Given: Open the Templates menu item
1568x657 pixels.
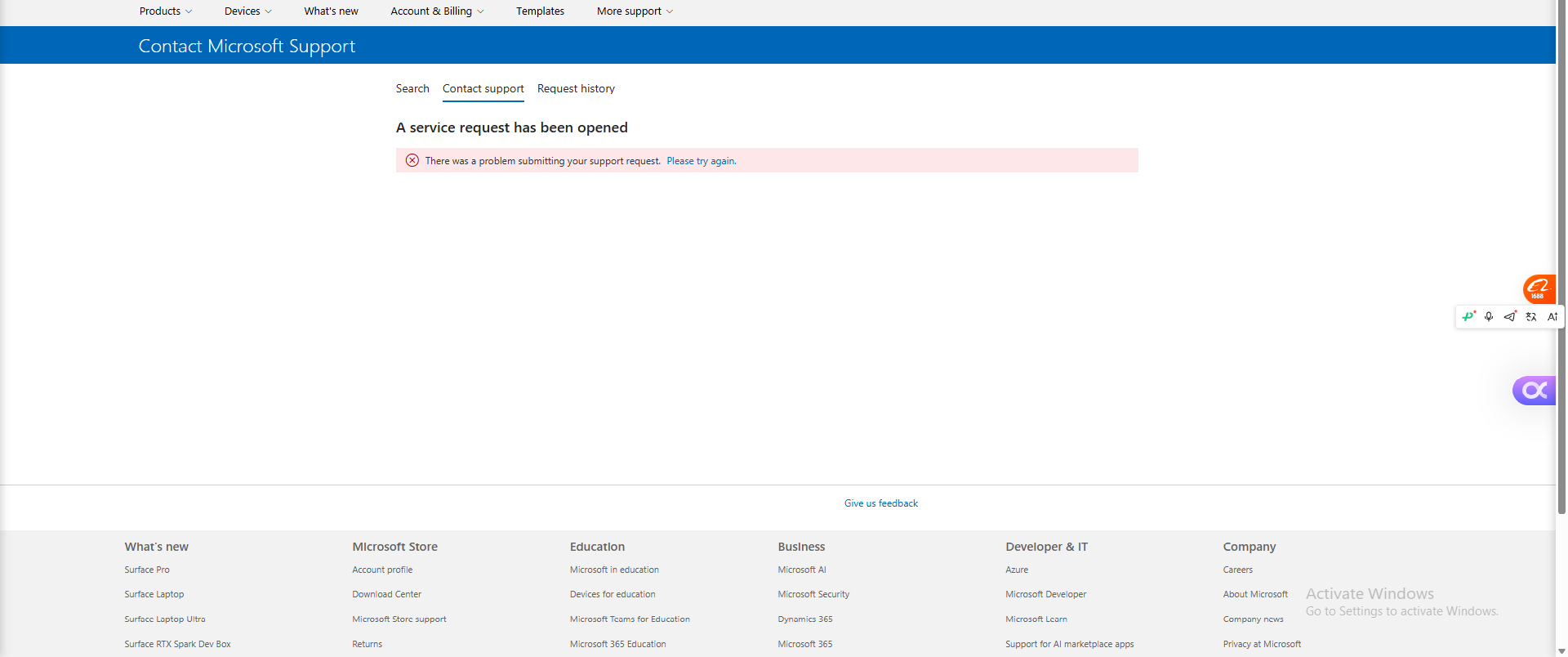Looking at the screenshot, I should point(540,11).
